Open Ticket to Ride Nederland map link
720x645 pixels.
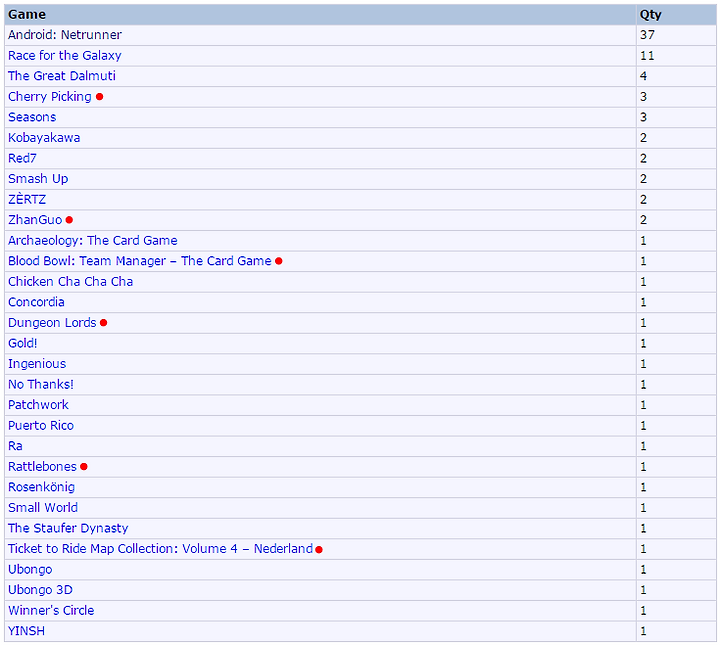[160, 549]
